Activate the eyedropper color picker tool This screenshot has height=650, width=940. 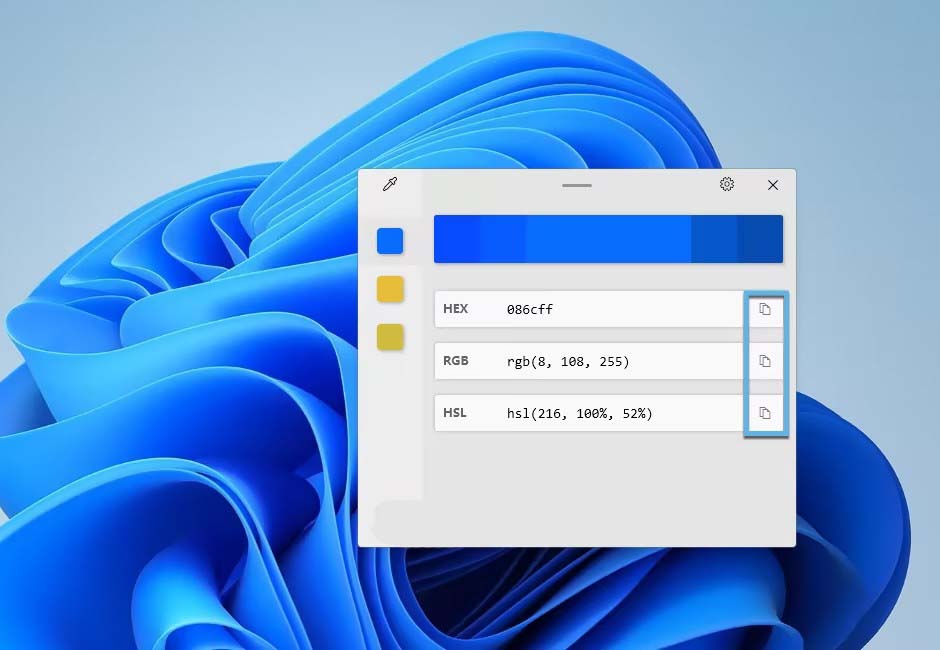tap(390, 184)
